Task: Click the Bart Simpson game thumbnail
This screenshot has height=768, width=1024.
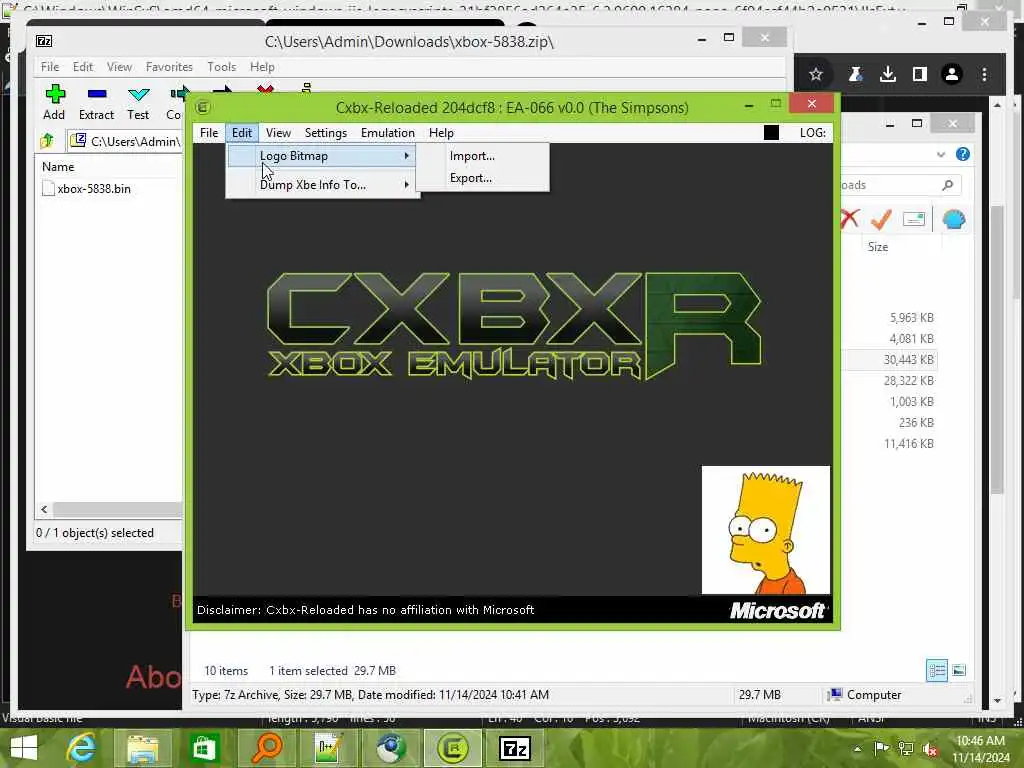Action: pos(765,530)
